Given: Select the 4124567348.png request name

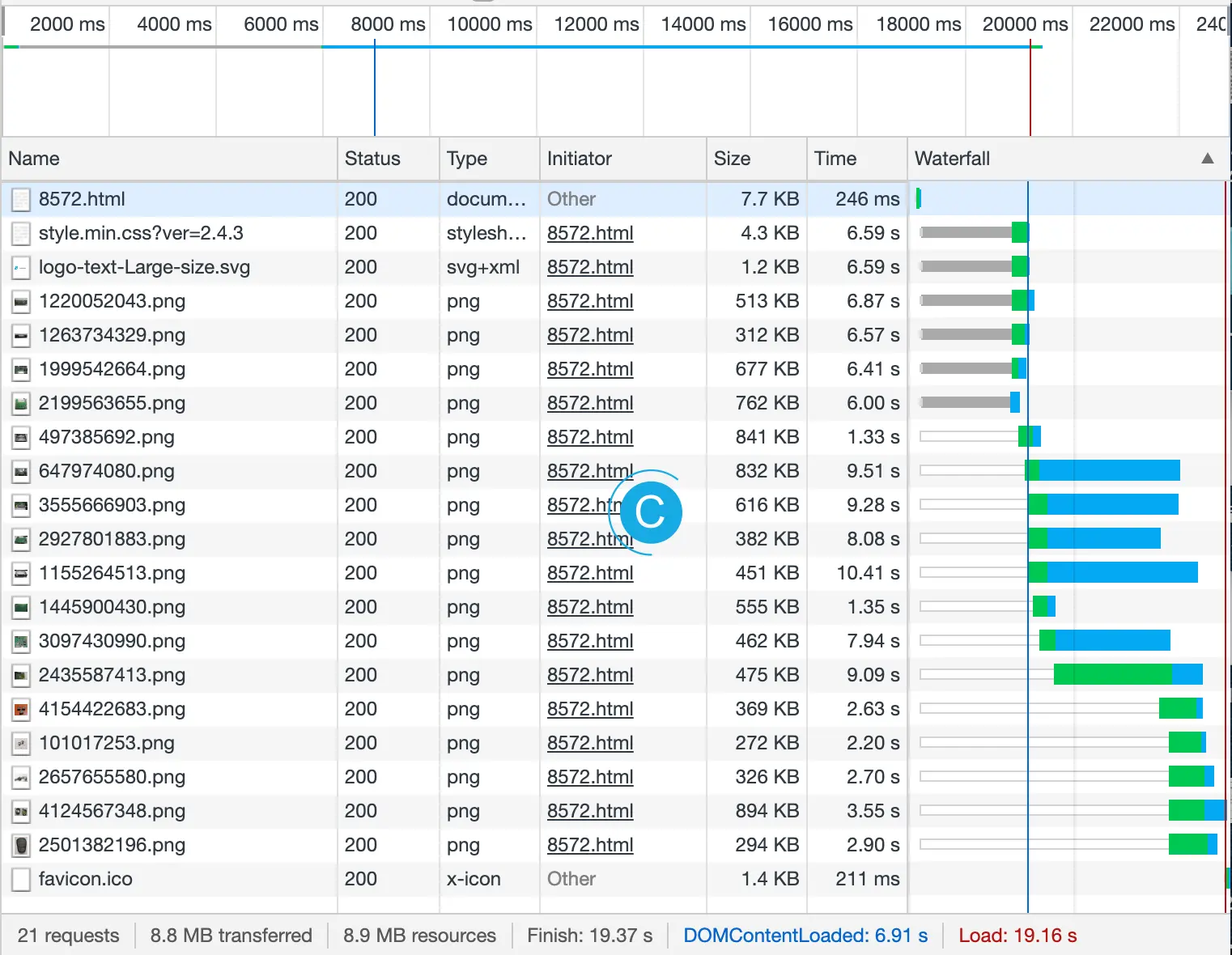Looking at the screenshot, I should click(113, 811).
